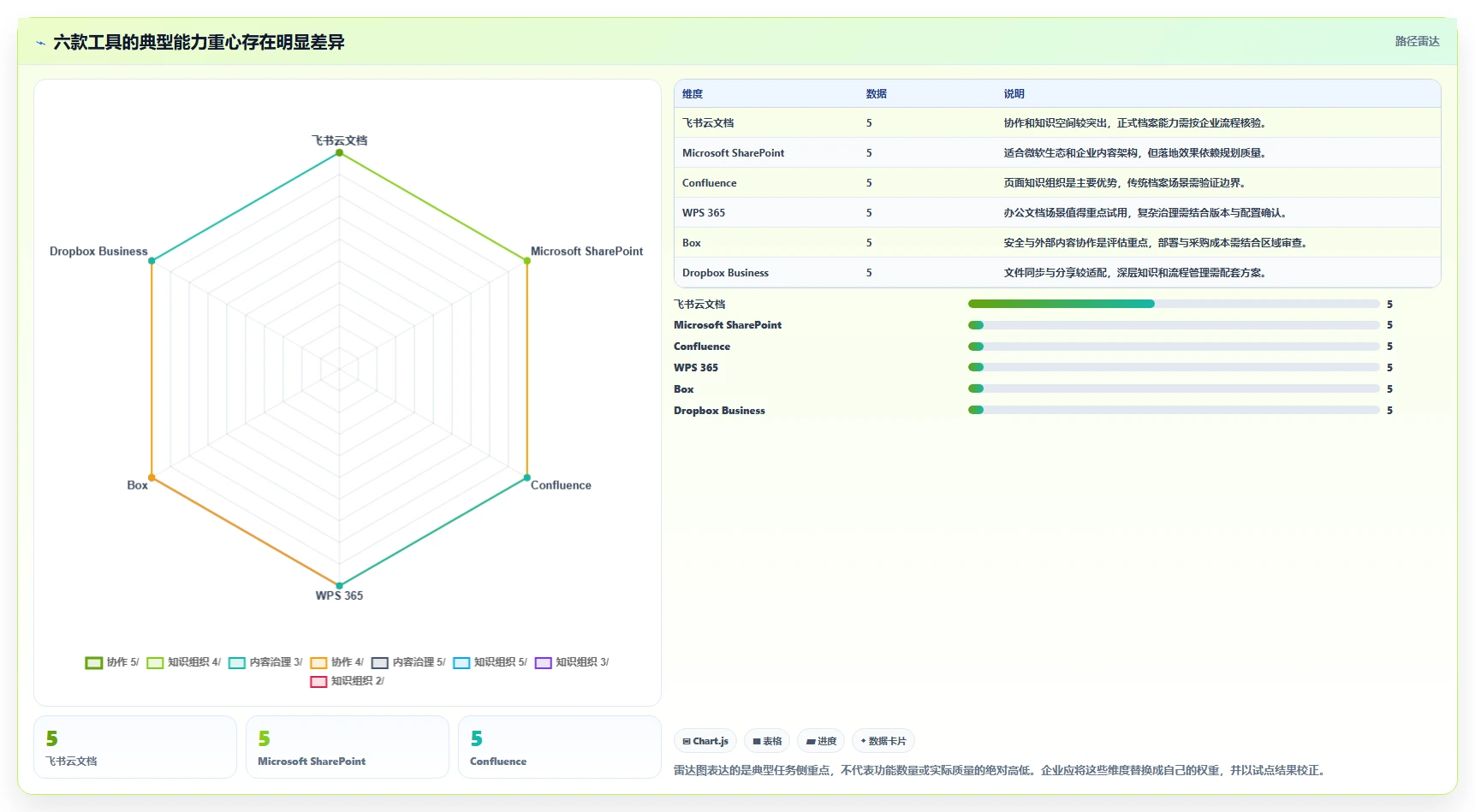Select the Dropbox Business table row name

725,273
